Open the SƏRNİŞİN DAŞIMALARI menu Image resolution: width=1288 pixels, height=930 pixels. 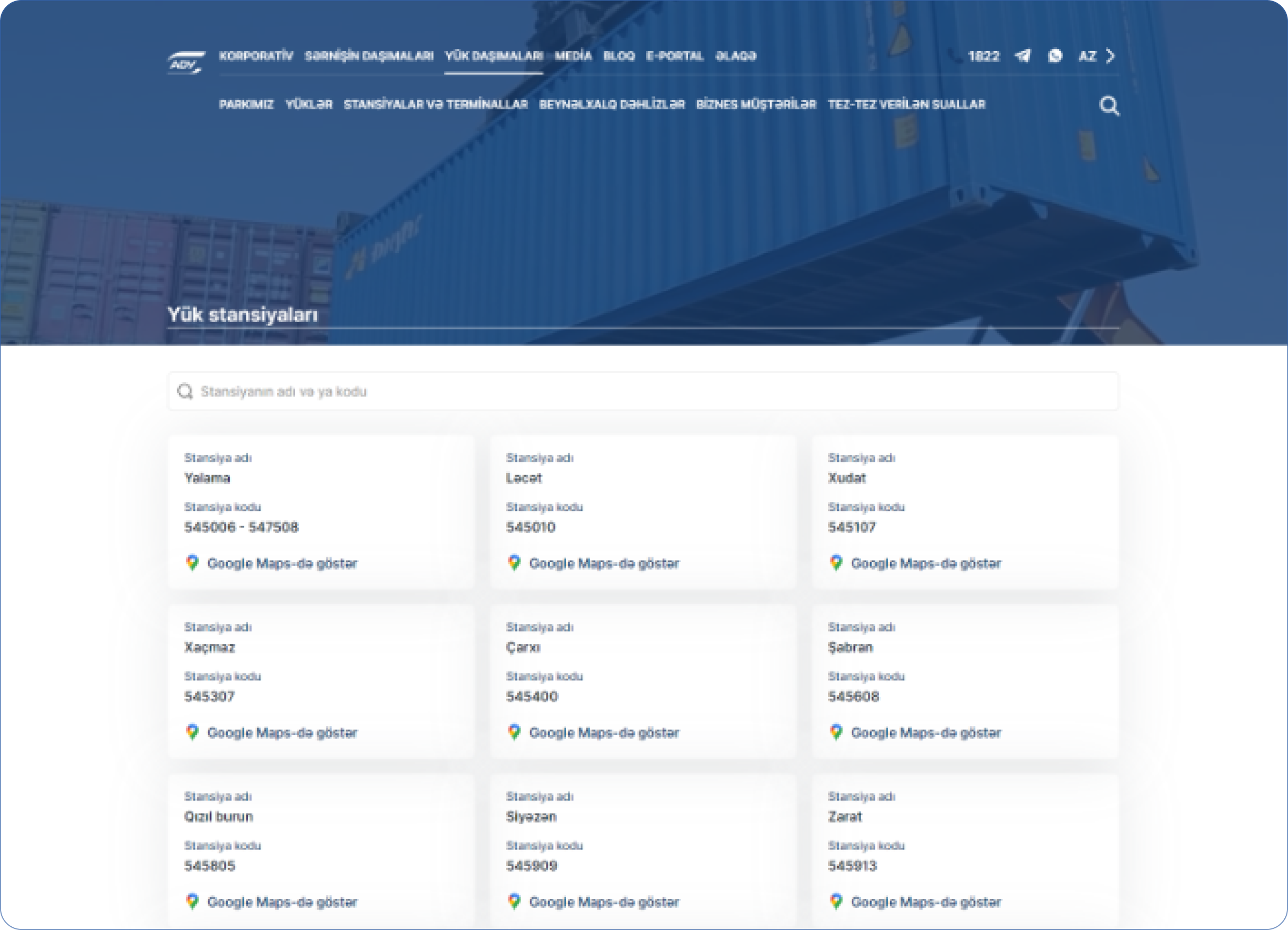pyautogui.click(x=369, y=56)
